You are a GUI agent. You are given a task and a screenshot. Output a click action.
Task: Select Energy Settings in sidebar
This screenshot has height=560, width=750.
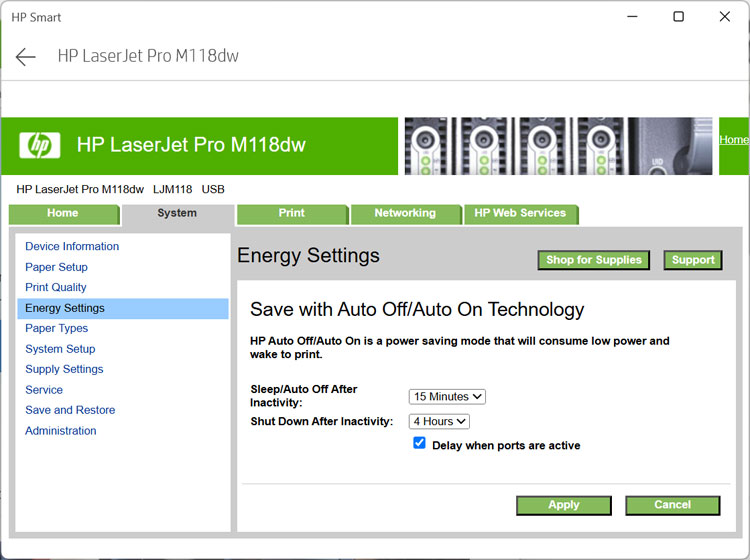tap(123, 308)
